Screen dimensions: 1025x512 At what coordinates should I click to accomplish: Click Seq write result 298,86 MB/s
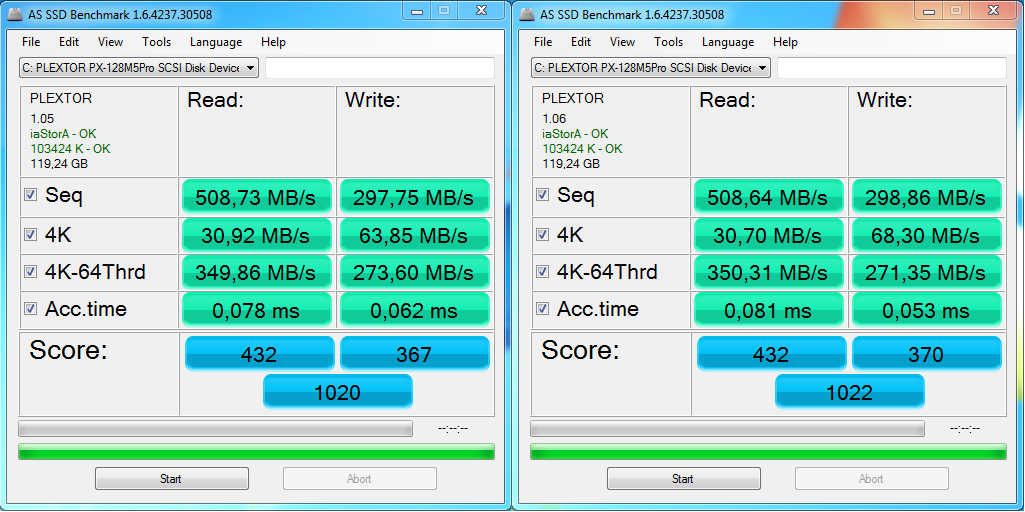[926, 197]
